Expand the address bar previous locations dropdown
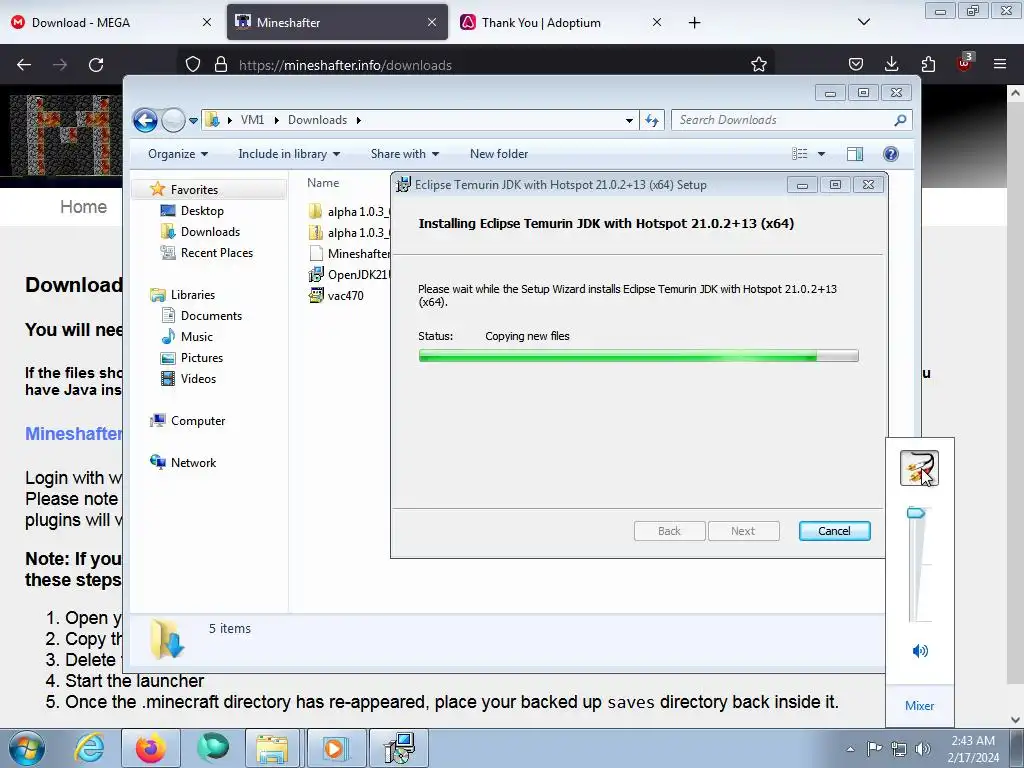Screen dimensions: 1024x768 coord(629,120)
